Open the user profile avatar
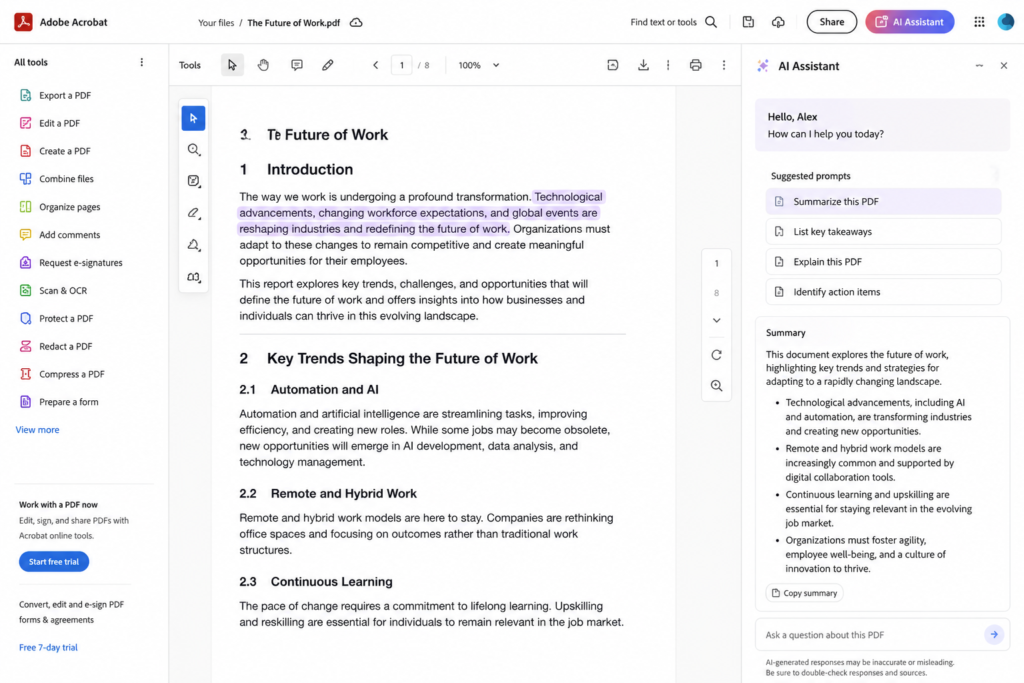The height and width of the screenshot is (683, 1024). pos(1006,22)
